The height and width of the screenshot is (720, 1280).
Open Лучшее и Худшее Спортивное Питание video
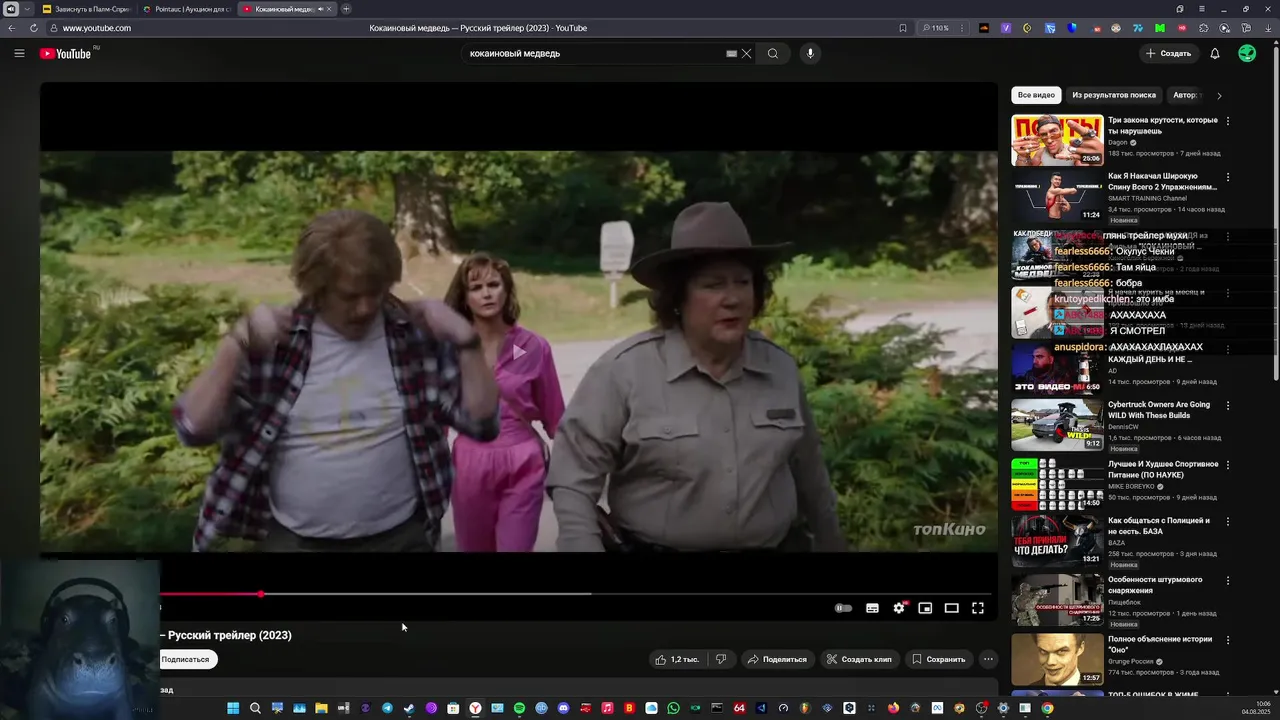point(1057,484)
